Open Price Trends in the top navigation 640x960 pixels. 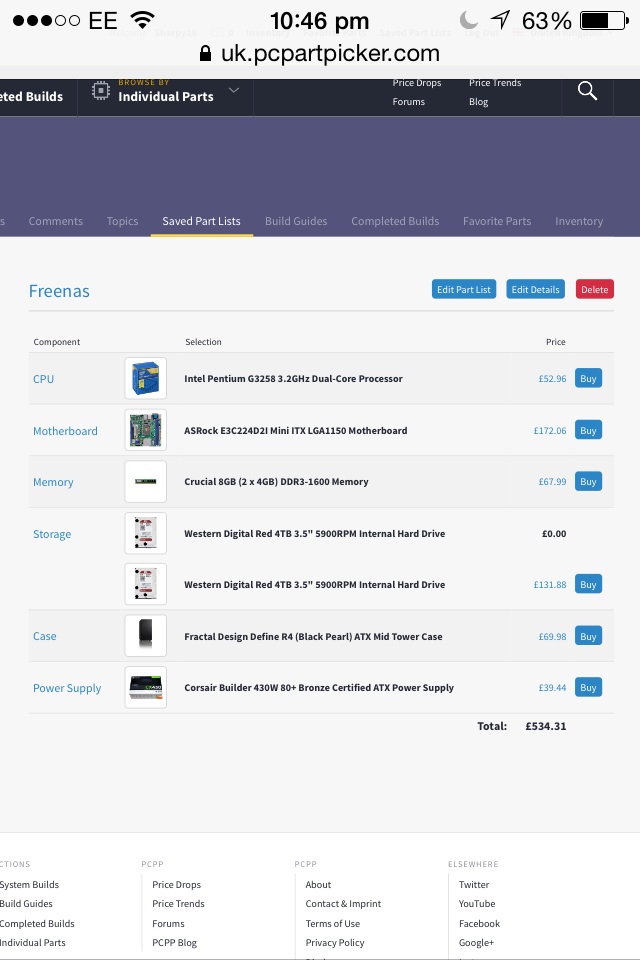pyautogui.click(x=495, y=83)
